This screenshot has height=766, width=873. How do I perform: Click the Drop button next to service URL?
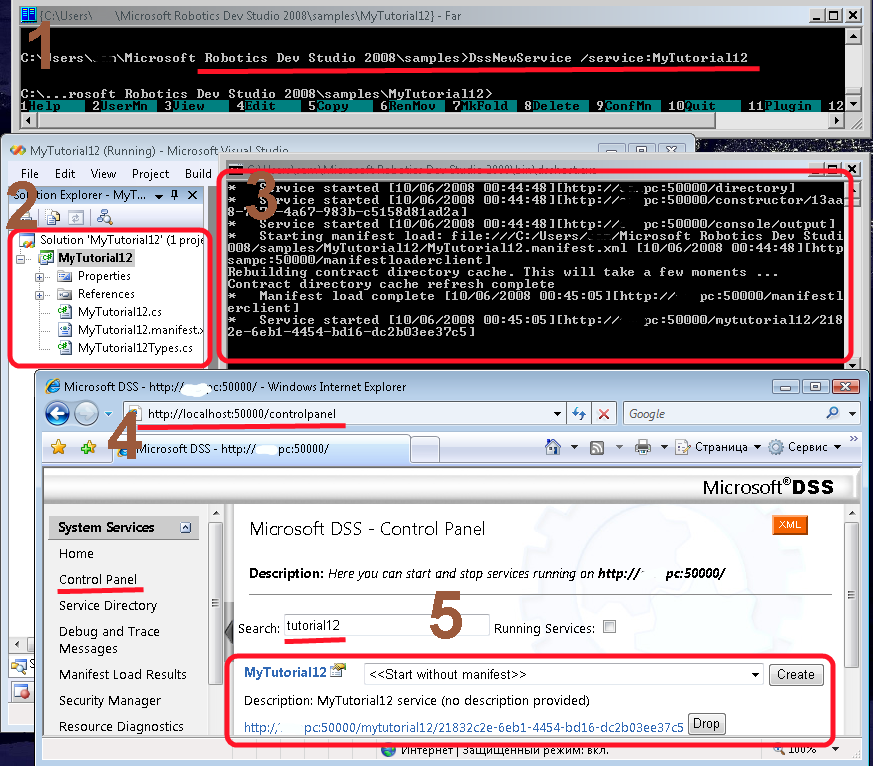pos(706,724)
